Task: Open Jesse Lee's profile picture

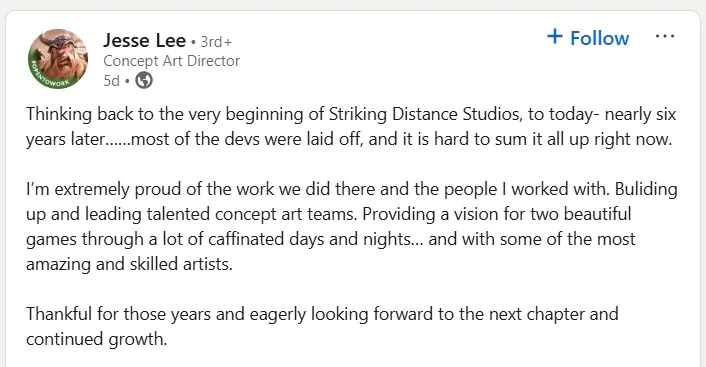Action: 58,59
